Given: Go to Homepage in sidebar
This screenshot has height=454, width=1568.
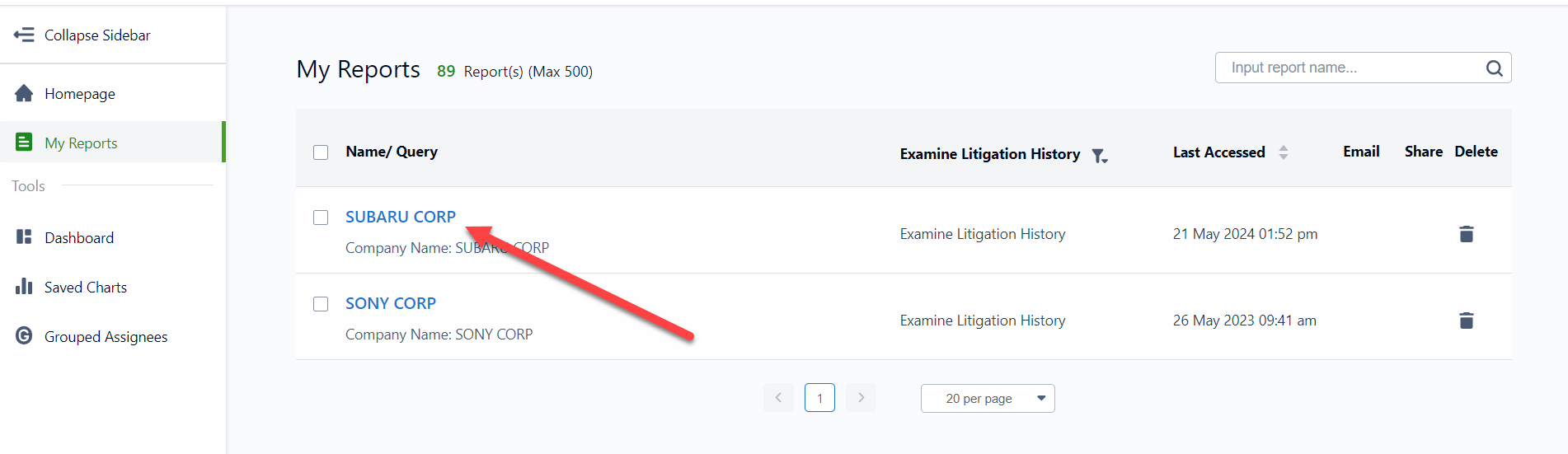Looking at the screenshot, I should [80, 94].
